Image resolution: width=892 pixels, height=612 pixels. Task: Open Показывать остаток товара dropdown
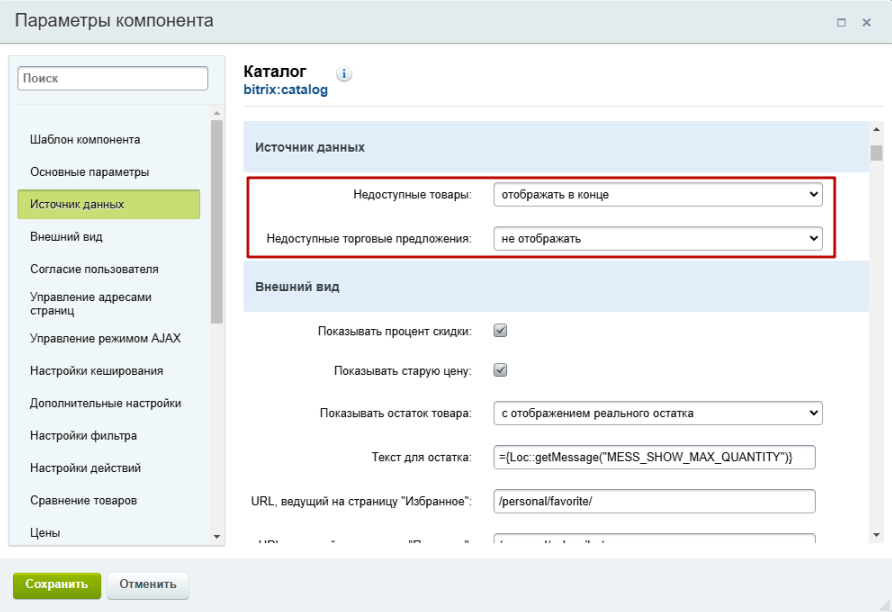point(657,413)
